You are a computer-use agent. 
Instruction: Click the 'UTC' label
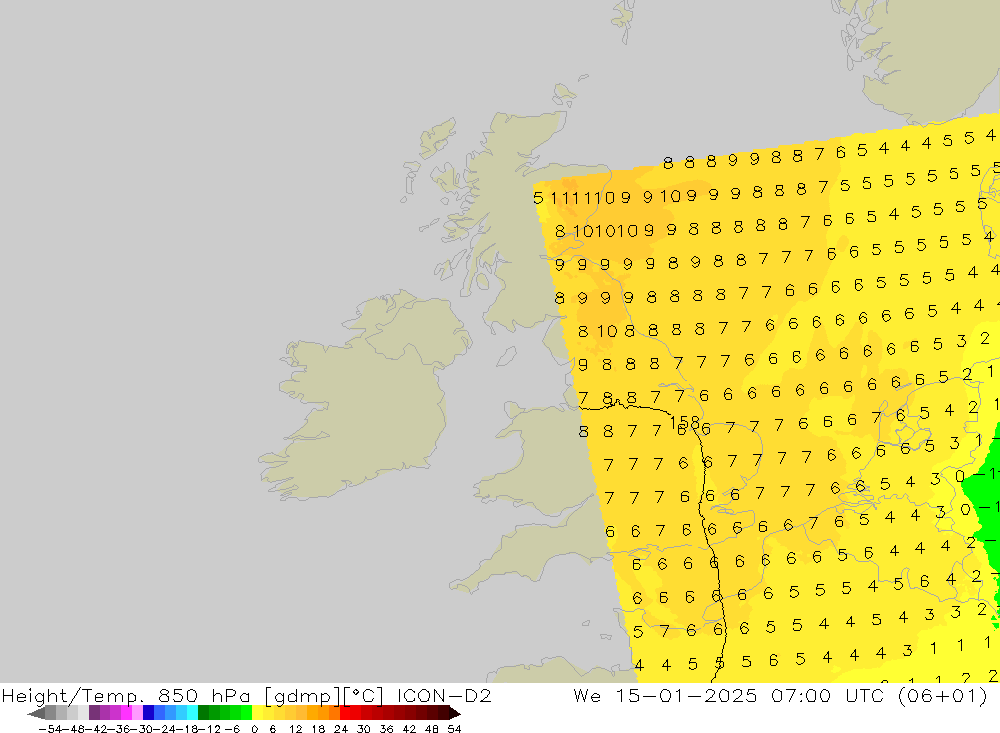tap(865, 695)
